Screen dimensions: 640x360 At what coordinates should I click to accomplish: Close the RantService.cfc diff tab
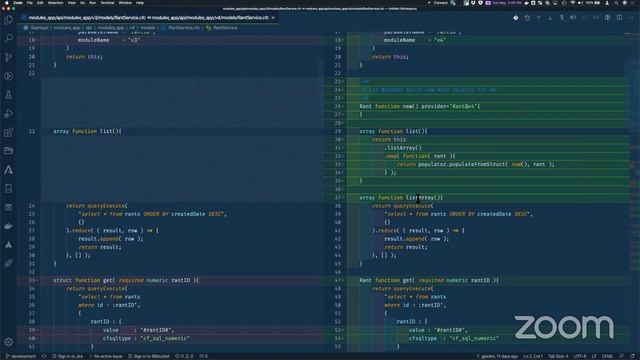[x=273, y=18]
